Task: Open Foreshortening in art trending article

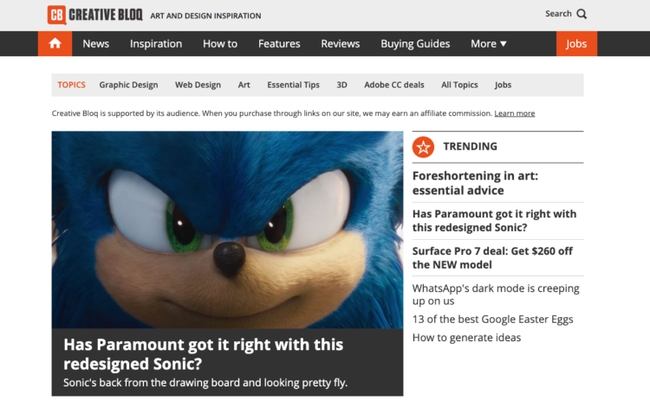Action: pyautogui.click(x=475, y=183)
